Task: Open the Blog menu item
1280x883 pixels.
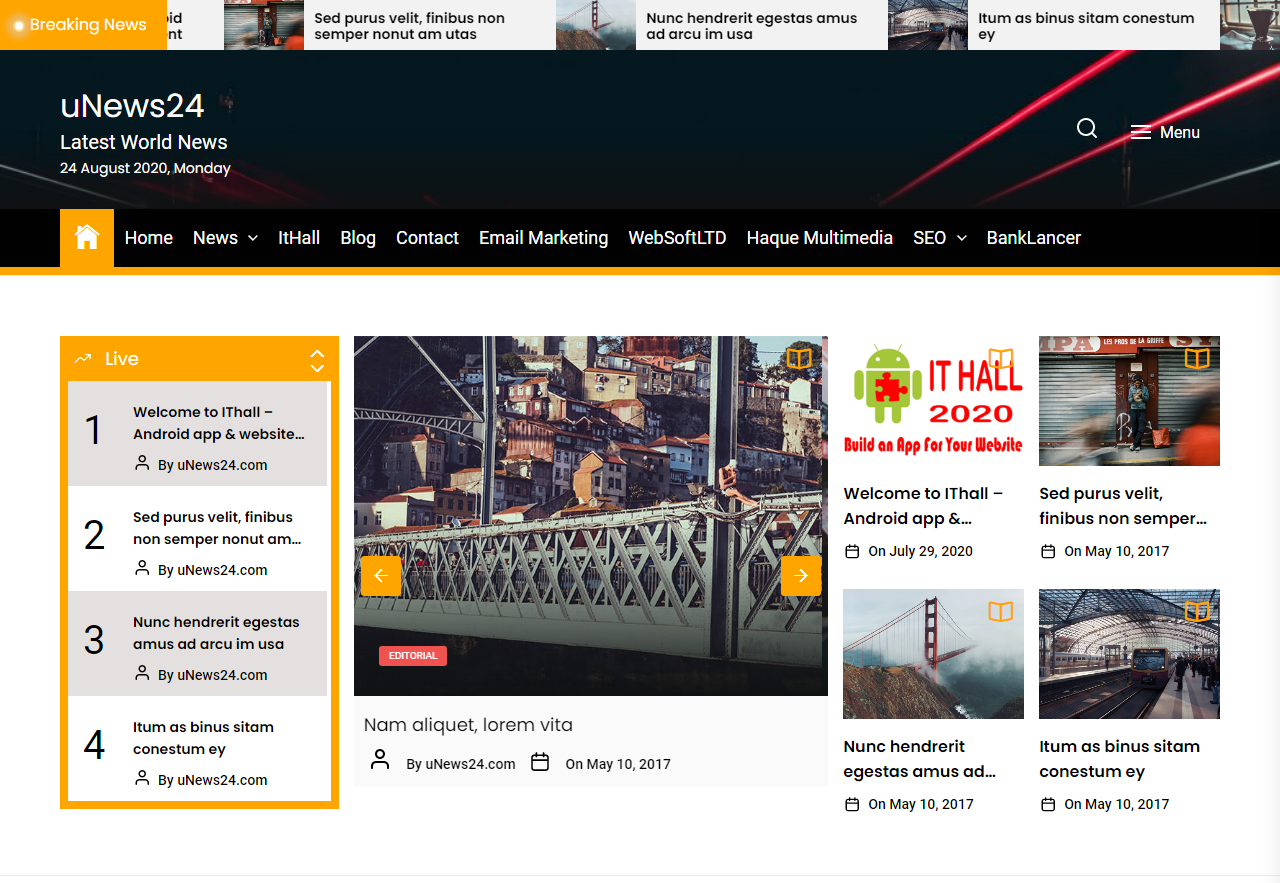Action: pyautogui.click(x=358, y=238)
